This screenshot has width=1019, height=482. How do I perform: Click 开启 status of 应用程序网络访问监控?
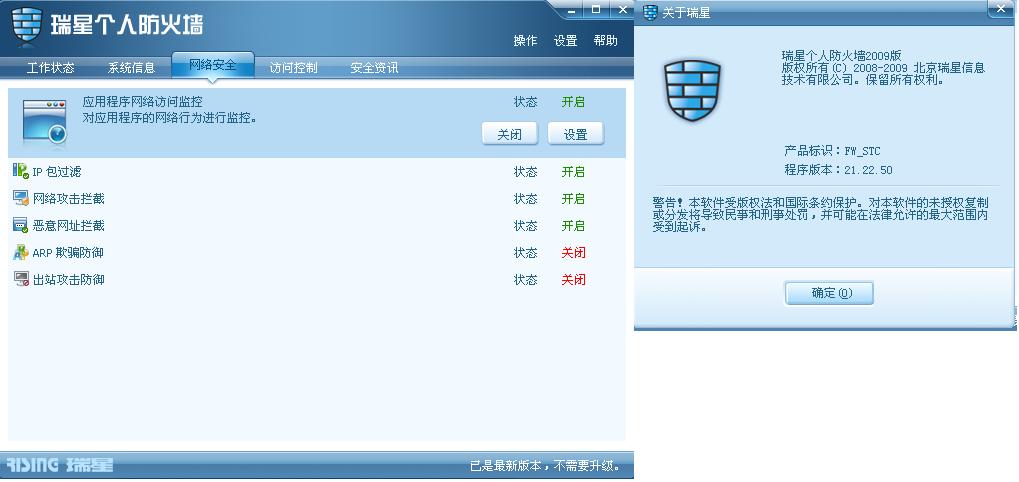[x=574, y=102]
